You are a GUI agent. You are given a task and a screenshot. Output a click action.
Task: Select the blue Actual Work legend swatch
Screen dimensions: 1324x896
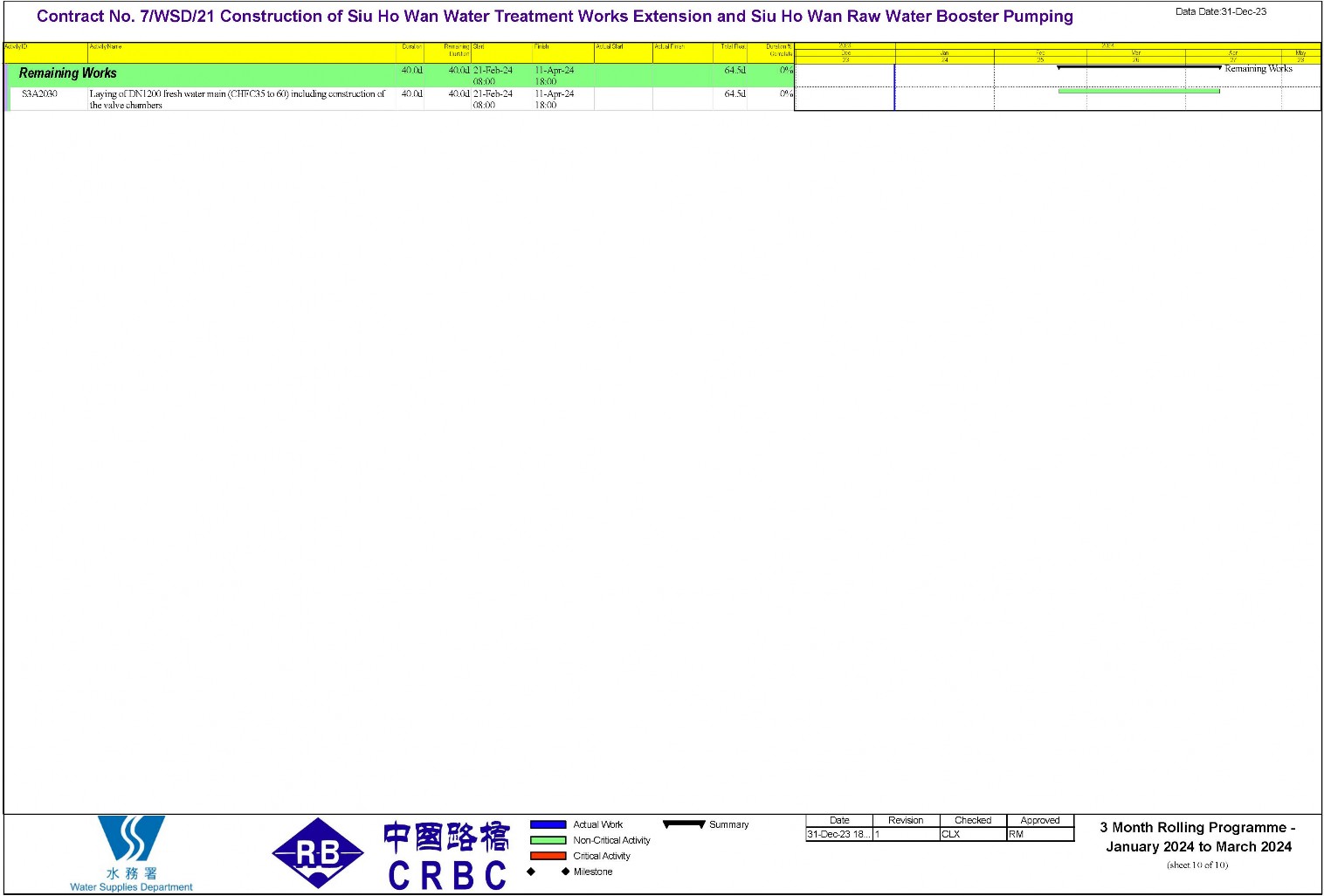(x=548, y=824)
